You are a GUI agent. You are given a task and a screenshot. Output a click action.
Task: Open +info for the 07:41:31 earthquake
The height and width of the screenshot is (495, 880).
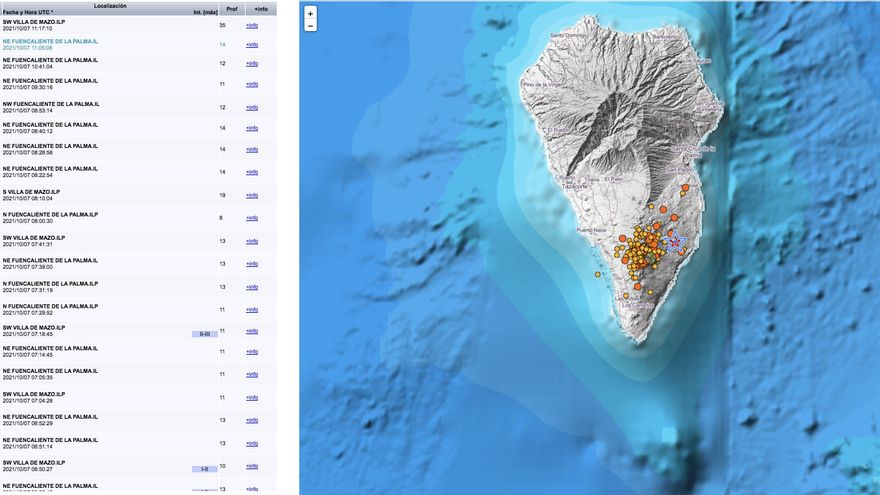(252, 241)
